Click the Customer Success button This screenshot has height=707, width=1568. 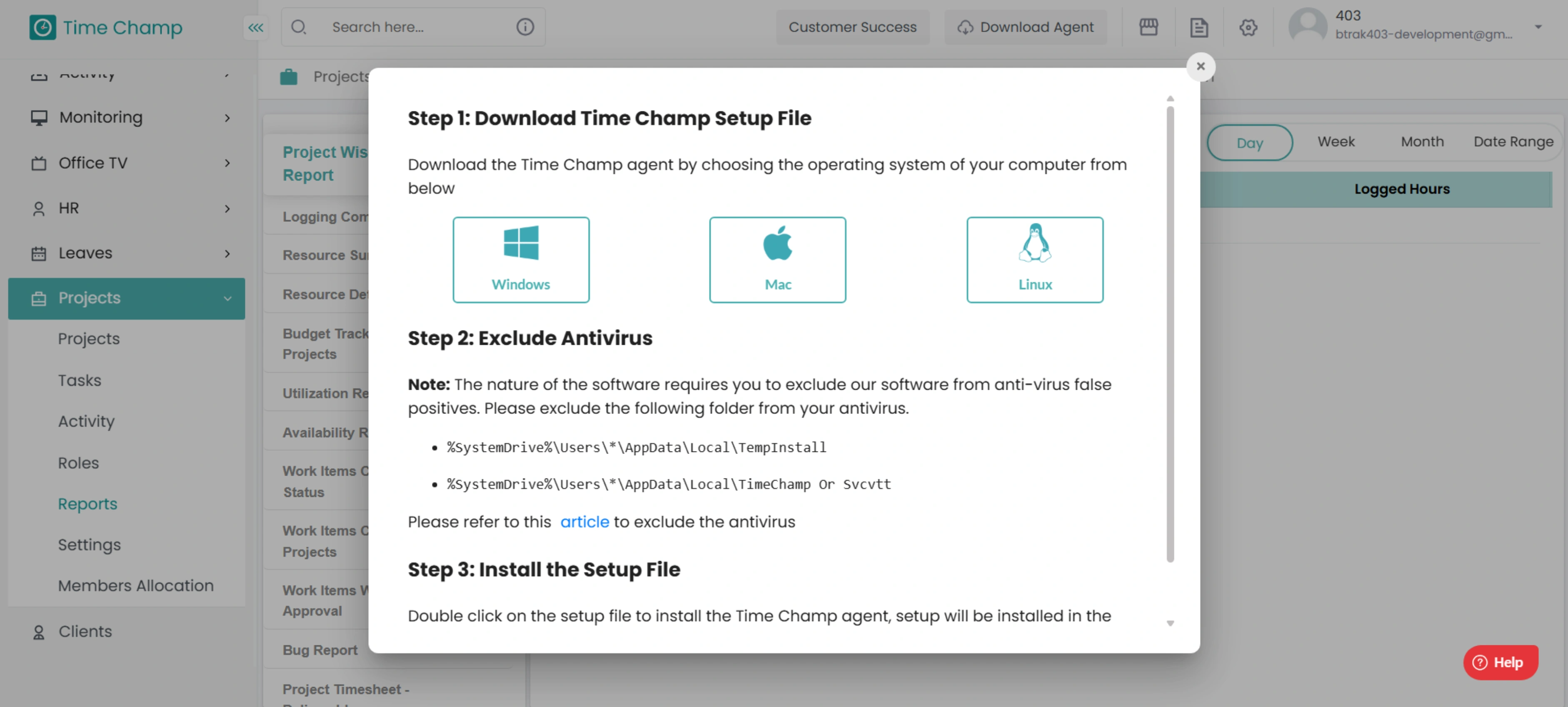pos(852,28)
